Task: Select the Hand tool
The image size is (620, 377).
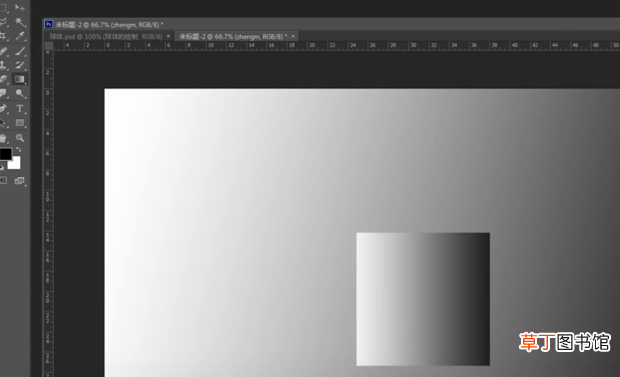Action: (x=4, y=138)
